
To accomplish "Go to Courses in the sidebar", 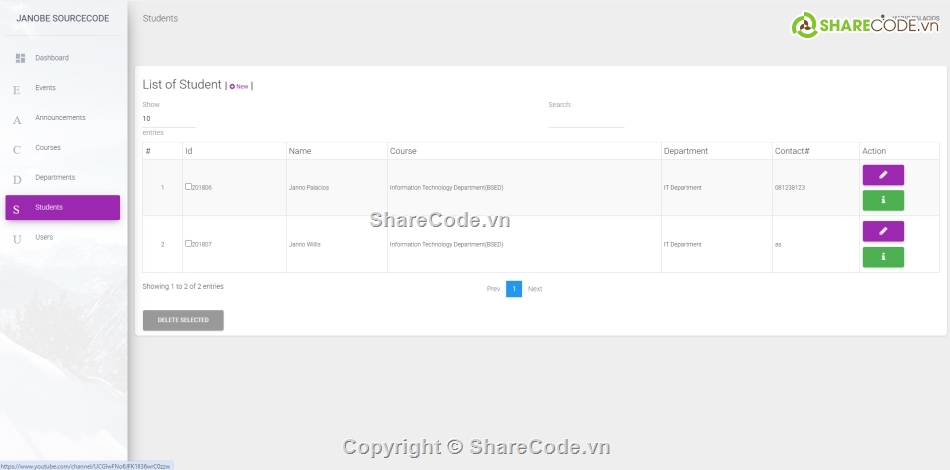I will pyautogui.click(x=48, y=148).
